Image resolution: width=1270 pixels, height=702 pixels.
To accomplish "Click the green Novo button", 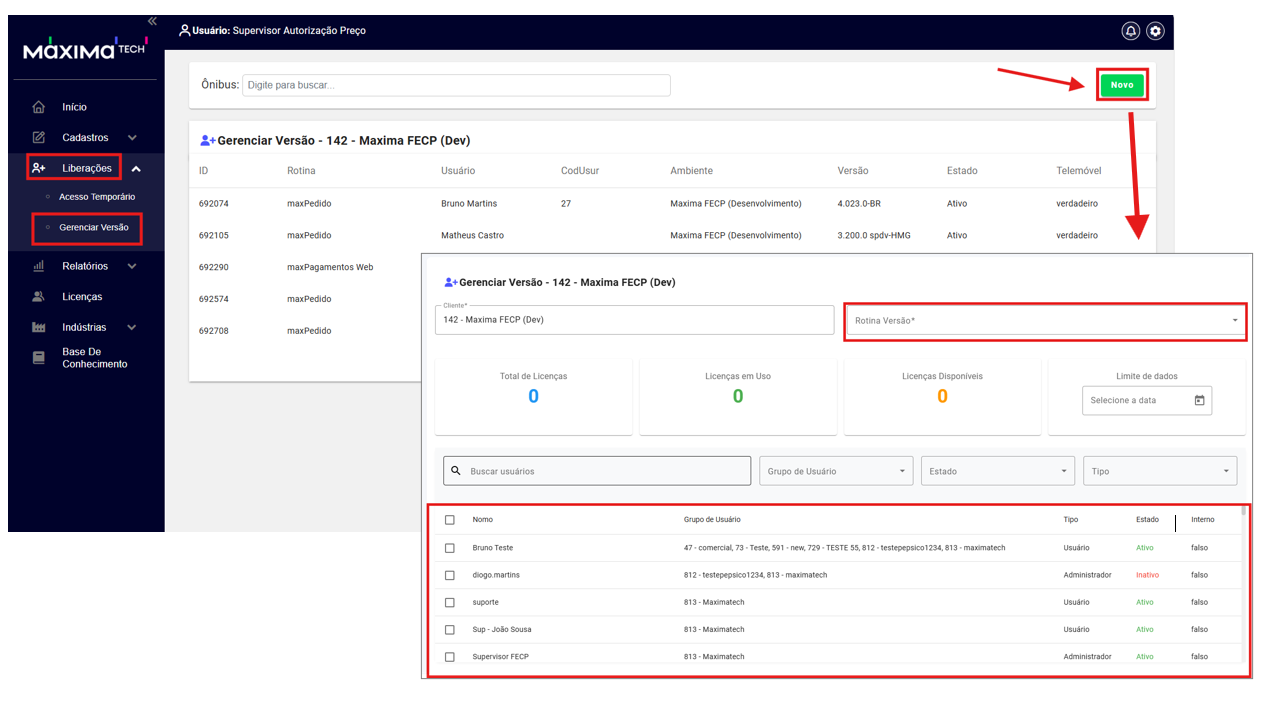I will pyautogui.click(x=1122, y=85).
